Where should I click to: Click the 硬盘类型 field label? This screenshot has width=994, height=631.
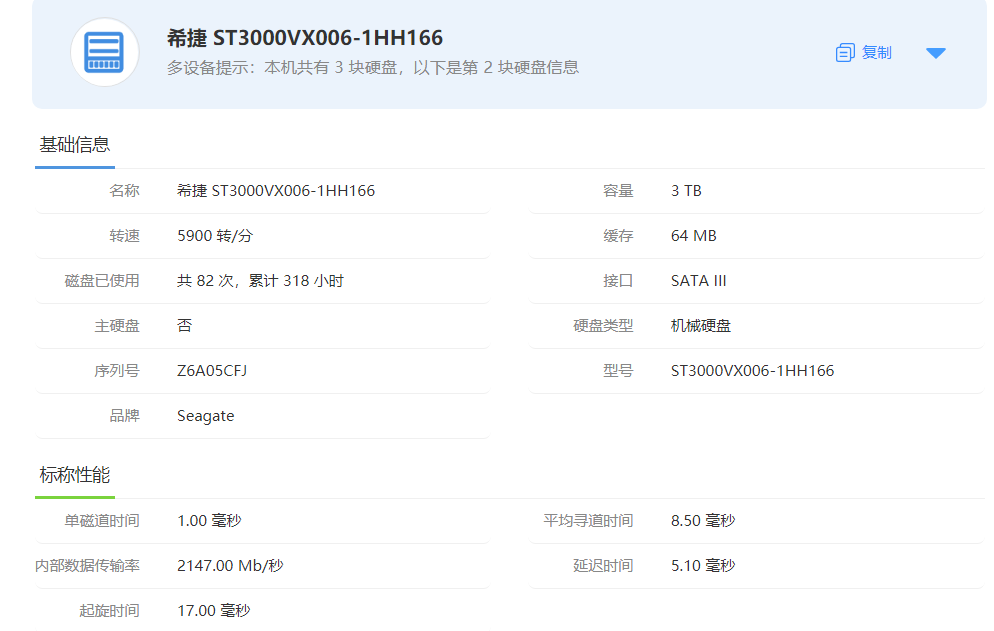[603, 326]
